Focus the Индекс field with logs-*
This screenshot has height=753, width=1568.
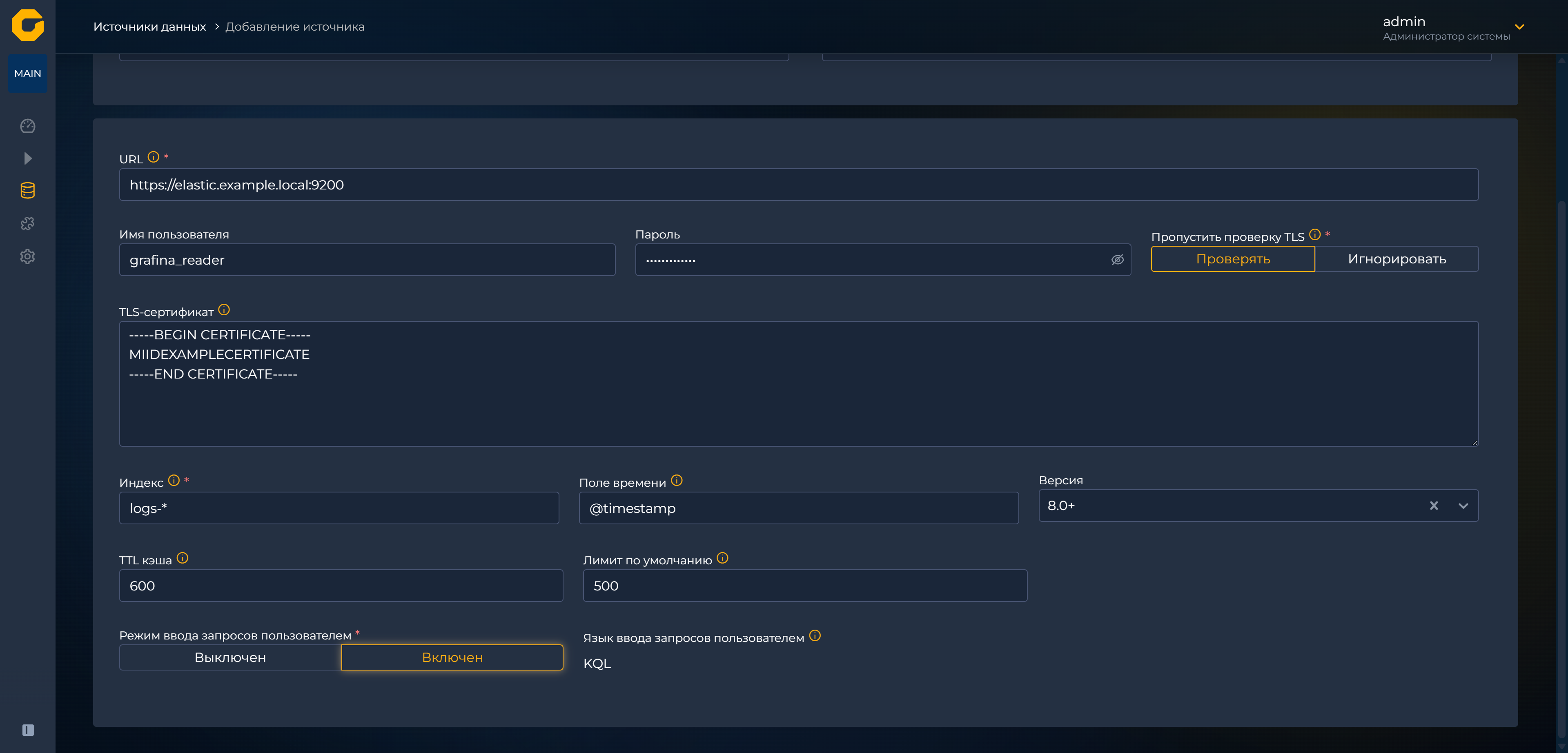pos(339,508)
